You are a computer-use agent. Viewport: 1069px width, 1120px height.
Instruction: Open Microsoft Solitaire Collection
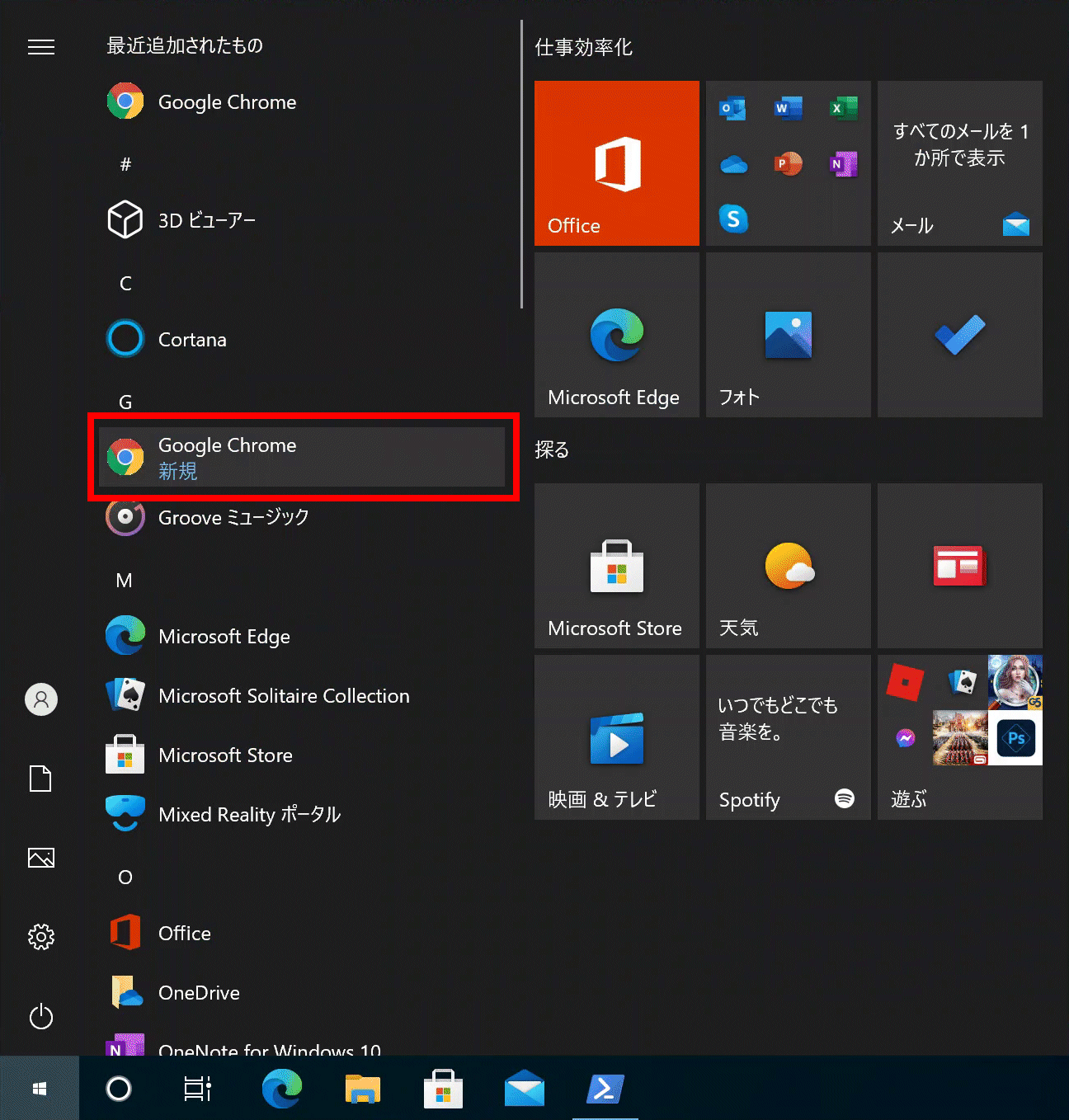(301, 695)
